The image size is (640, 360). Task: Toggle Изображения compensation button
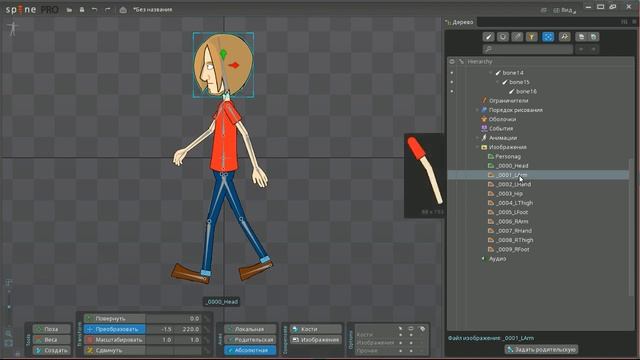coord(316,340)
